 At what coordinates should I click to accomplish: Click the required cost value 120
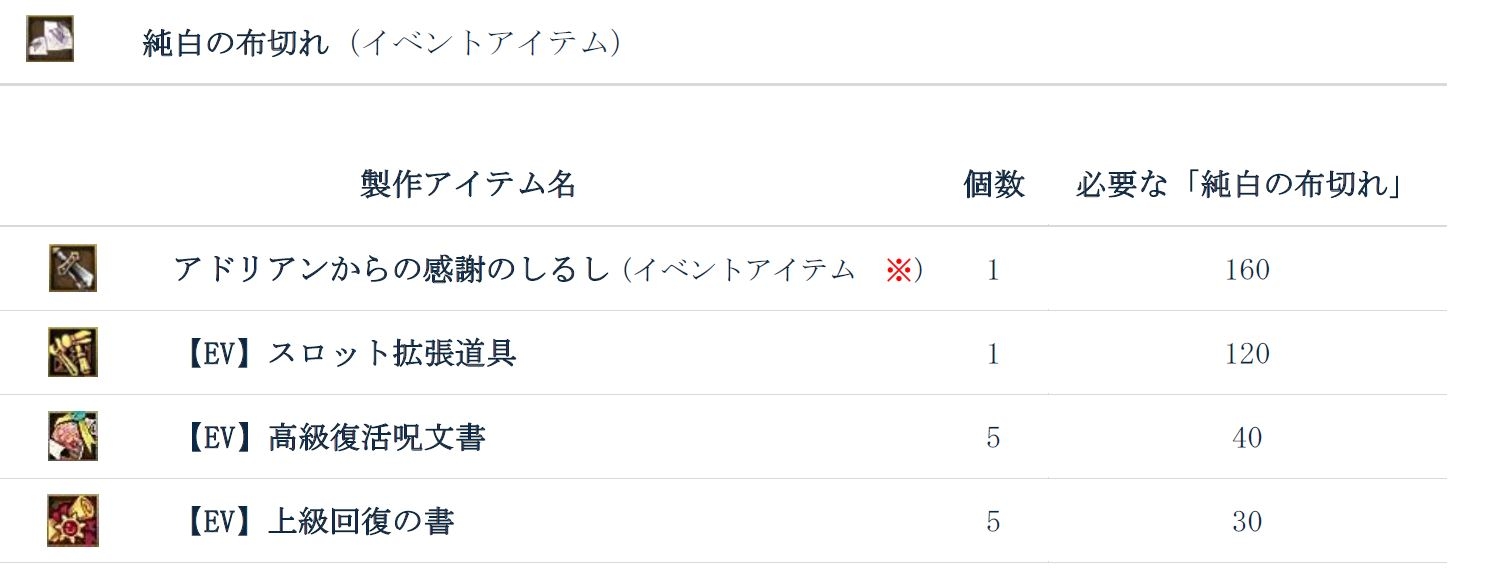coord(1247,354)
